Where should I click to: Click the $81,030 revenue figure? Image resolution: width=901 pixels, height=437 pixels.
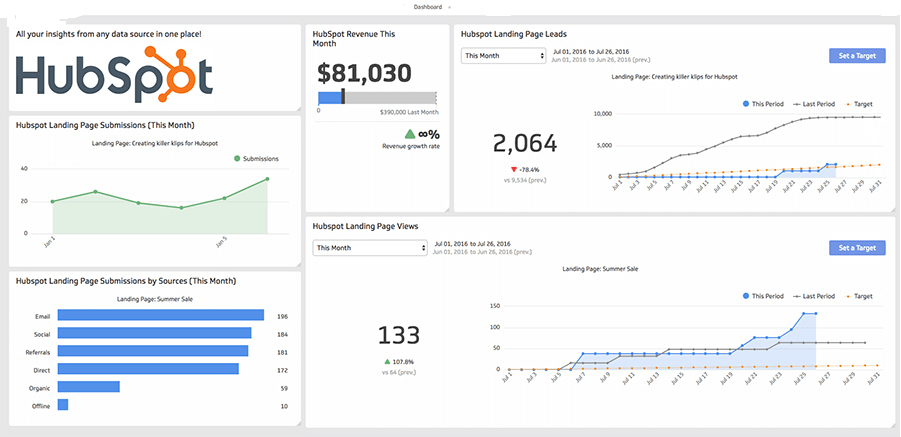pos(364,74)
